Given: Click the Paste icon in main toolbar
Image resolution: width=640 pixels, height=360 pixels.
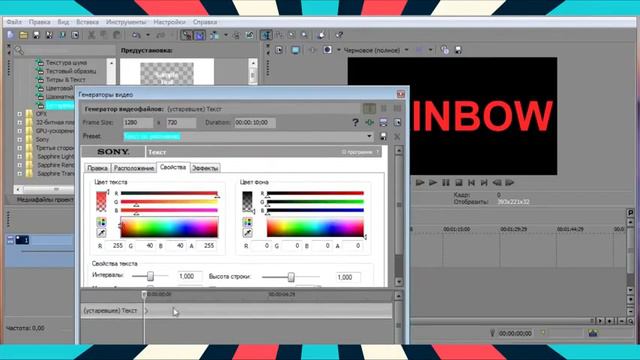Looking at the screenshot, I should point(117,35).
